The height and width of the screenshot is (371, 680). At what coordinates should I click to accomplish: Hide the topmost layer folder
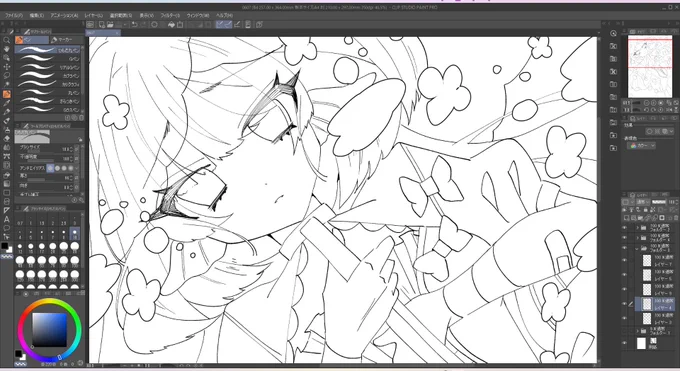point(625,227)
